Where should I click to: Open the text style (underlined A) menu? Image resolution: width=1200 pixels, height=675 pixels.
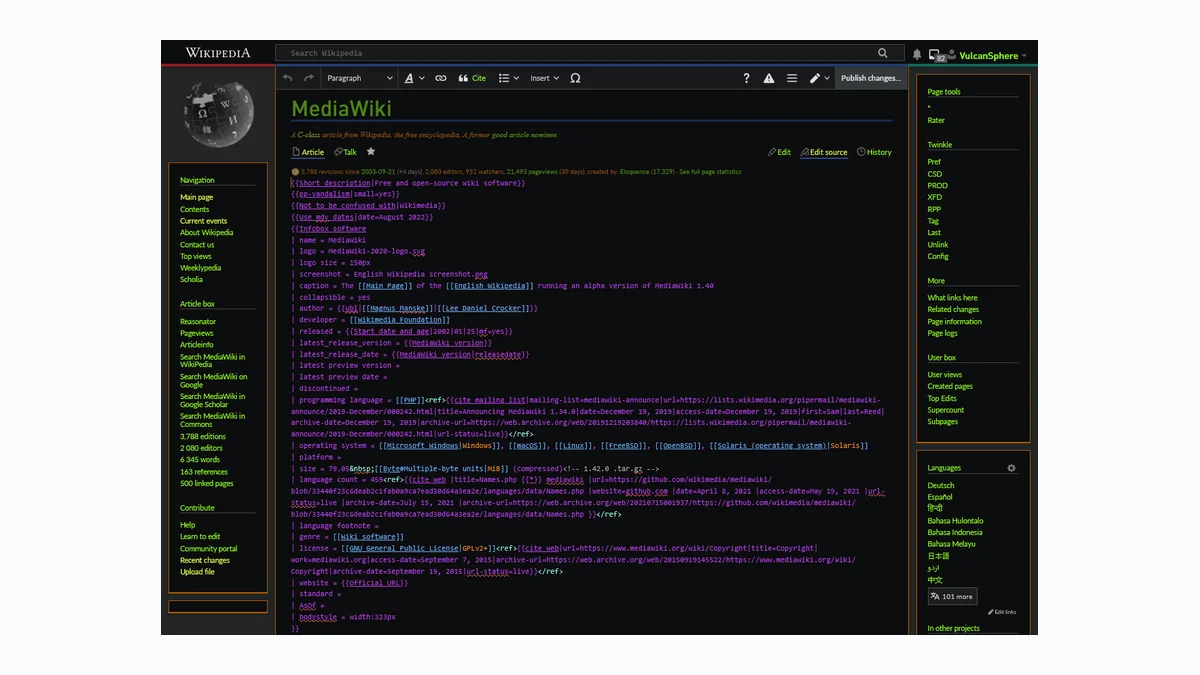[x=414, y=78]
